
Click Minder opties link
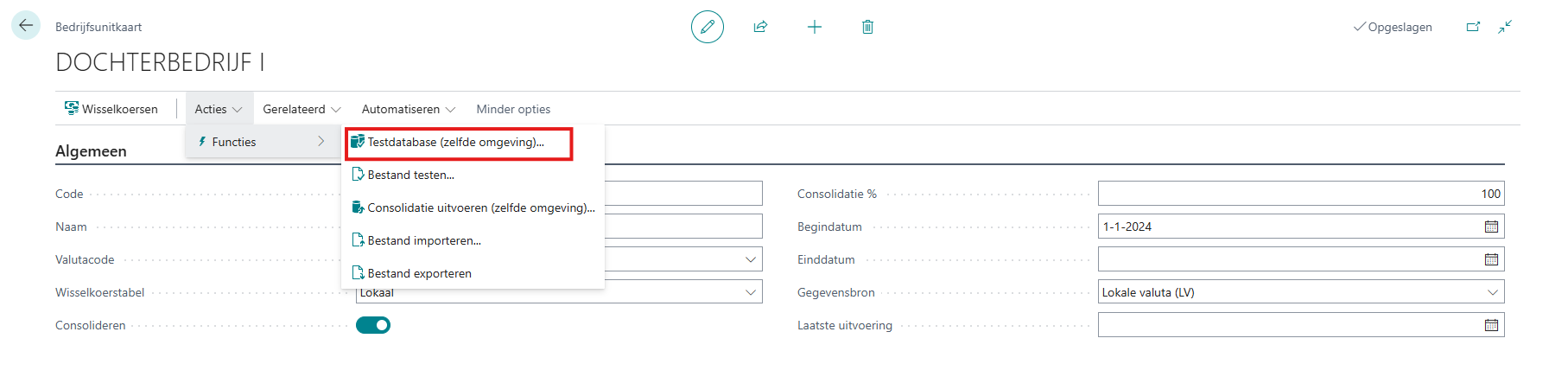(513, 109)
